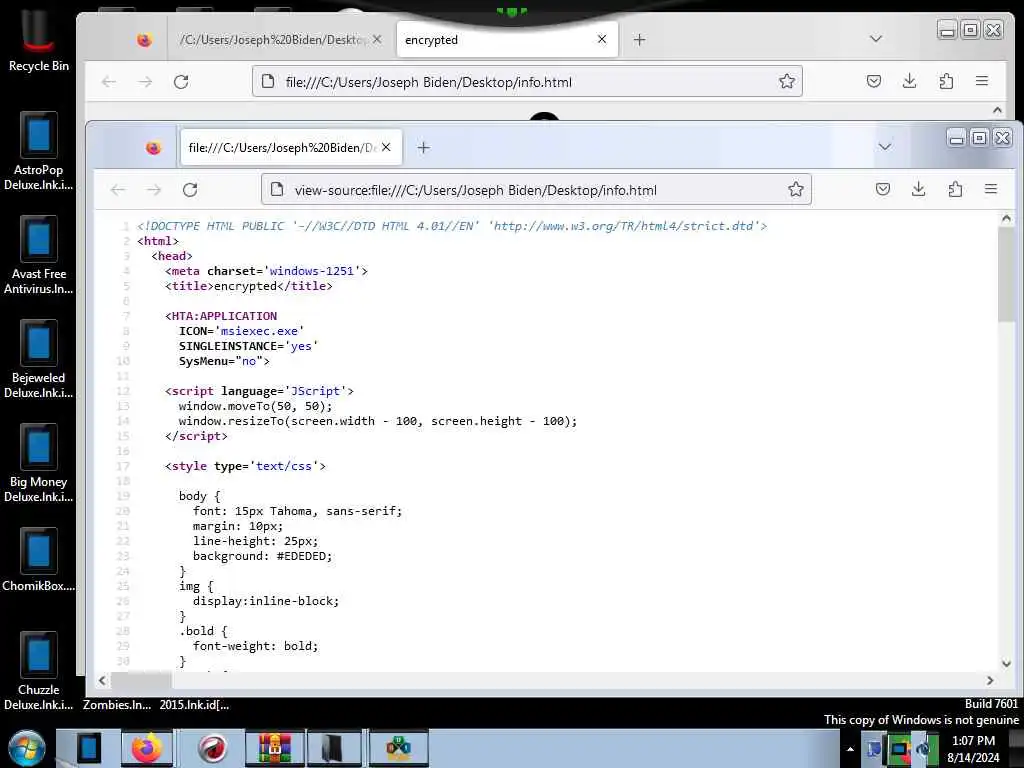Click the 'msiexec.exe' value in source
The width and height of the screenshot is (1024, 768).
pyautogui.click(x=259, y=331)
